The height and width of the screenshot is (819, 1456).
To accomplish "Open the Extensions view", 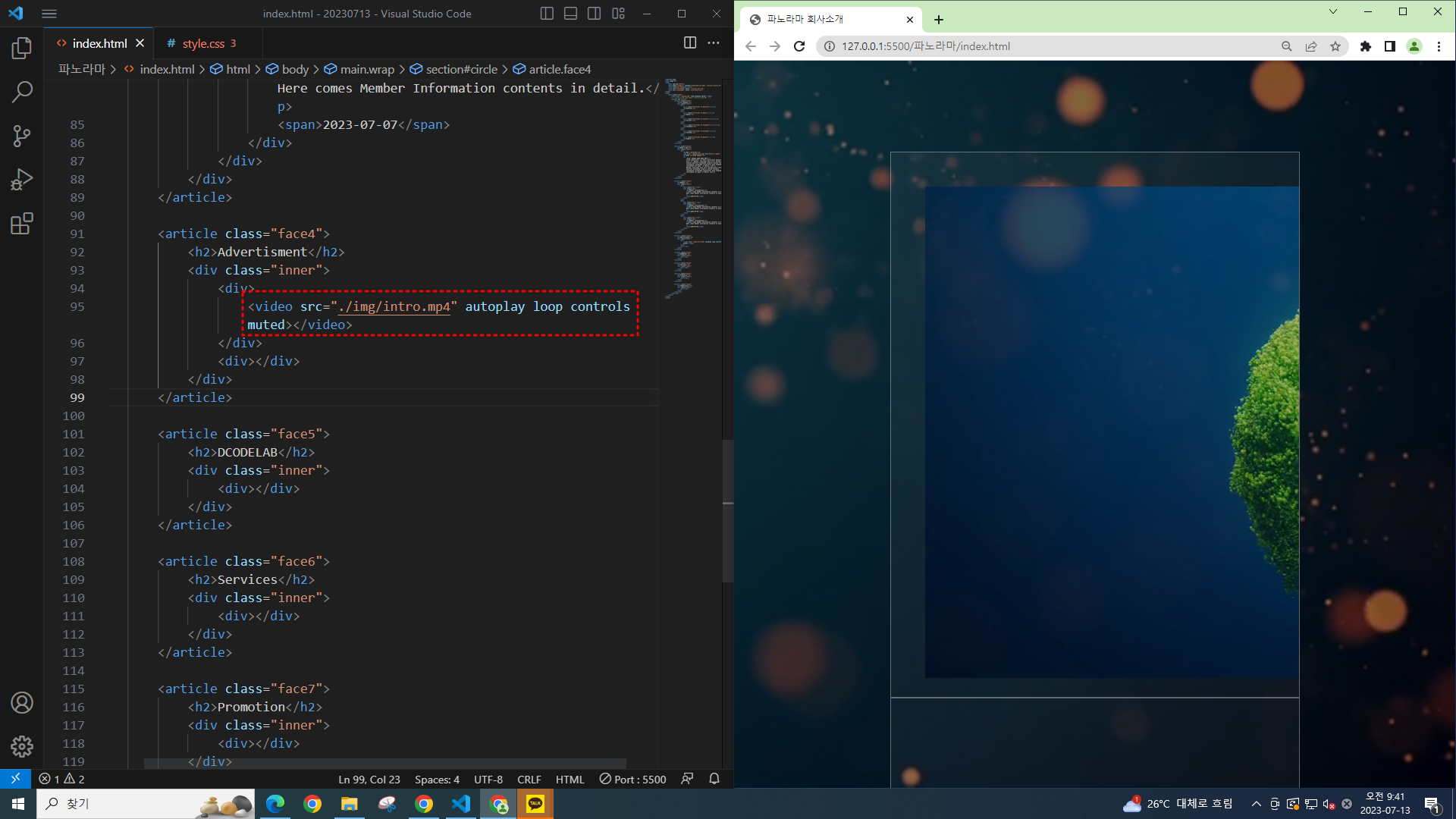I will [22, 224].
